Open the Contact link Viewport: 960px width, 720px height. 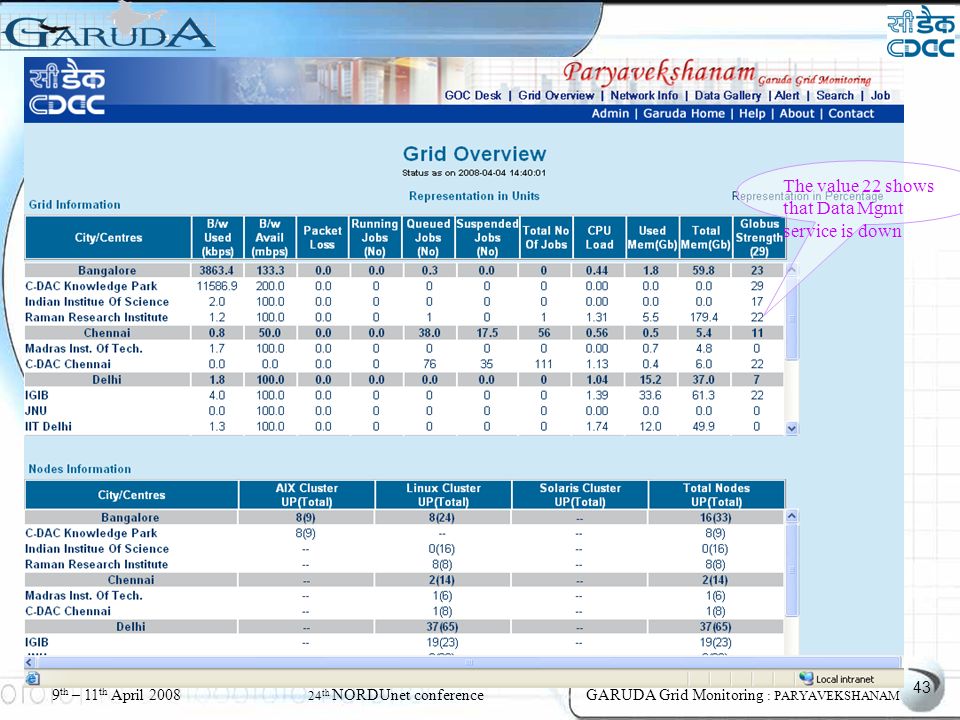(x=851, y=113)
